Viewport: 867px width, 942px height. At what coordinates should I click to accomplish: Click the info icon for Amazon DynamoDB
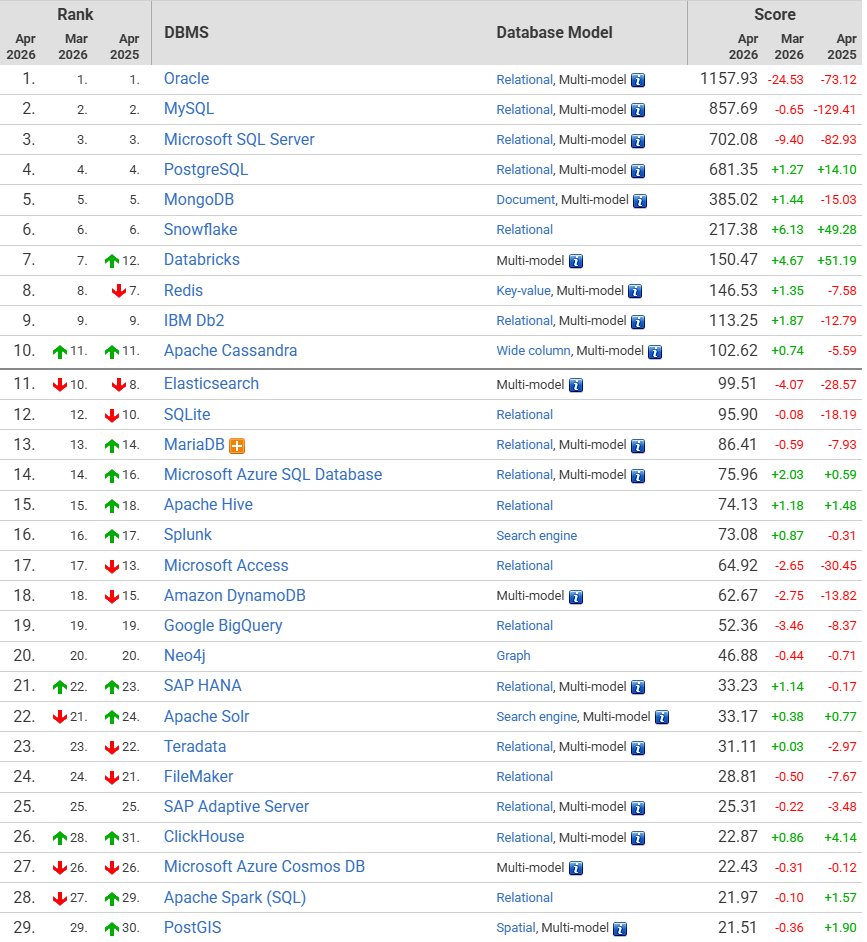(576, 597)
